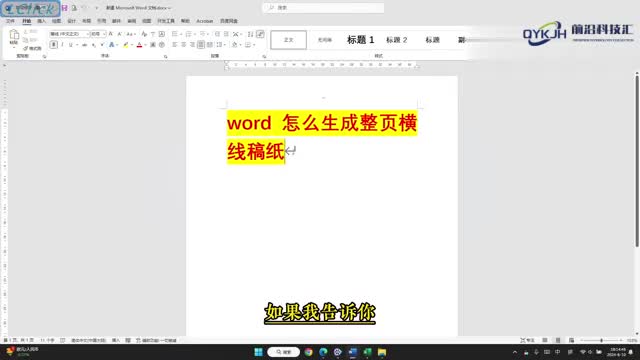This screenshot has width=640, height=360.
Task: Open the Font size combo box
Action: tap(98, 34)
